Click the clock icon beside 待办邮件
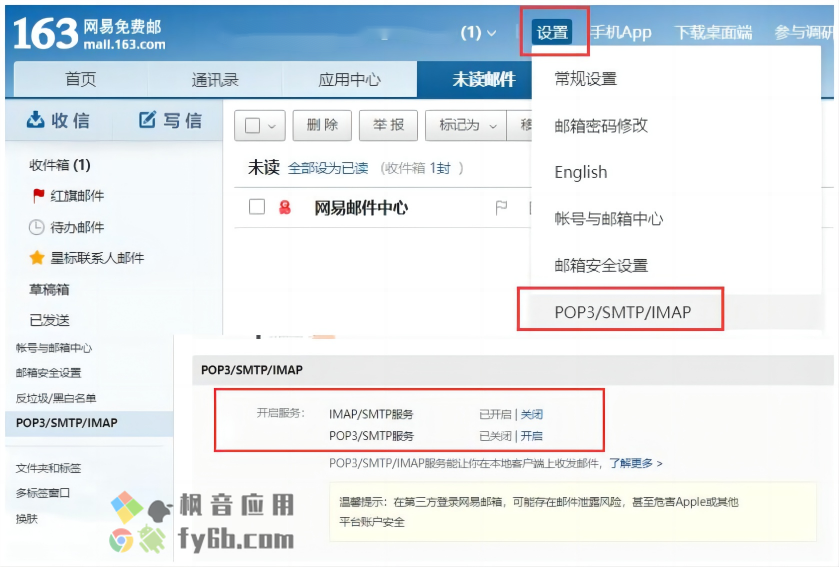 point(36,227)
